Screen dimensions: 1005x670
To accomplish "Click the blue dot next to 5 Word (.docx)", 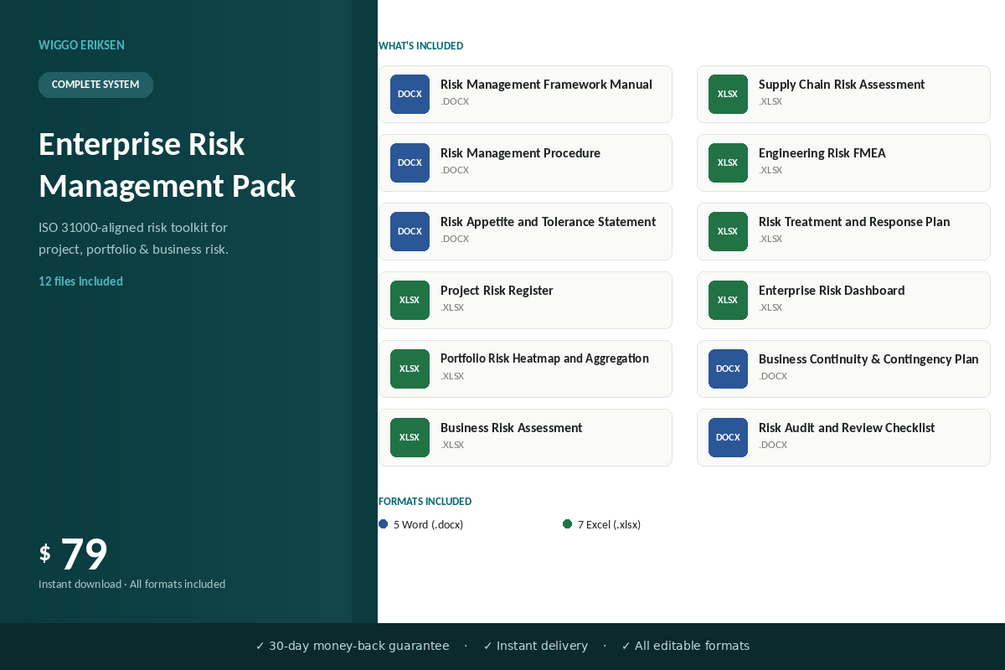I will coord(383,524).
